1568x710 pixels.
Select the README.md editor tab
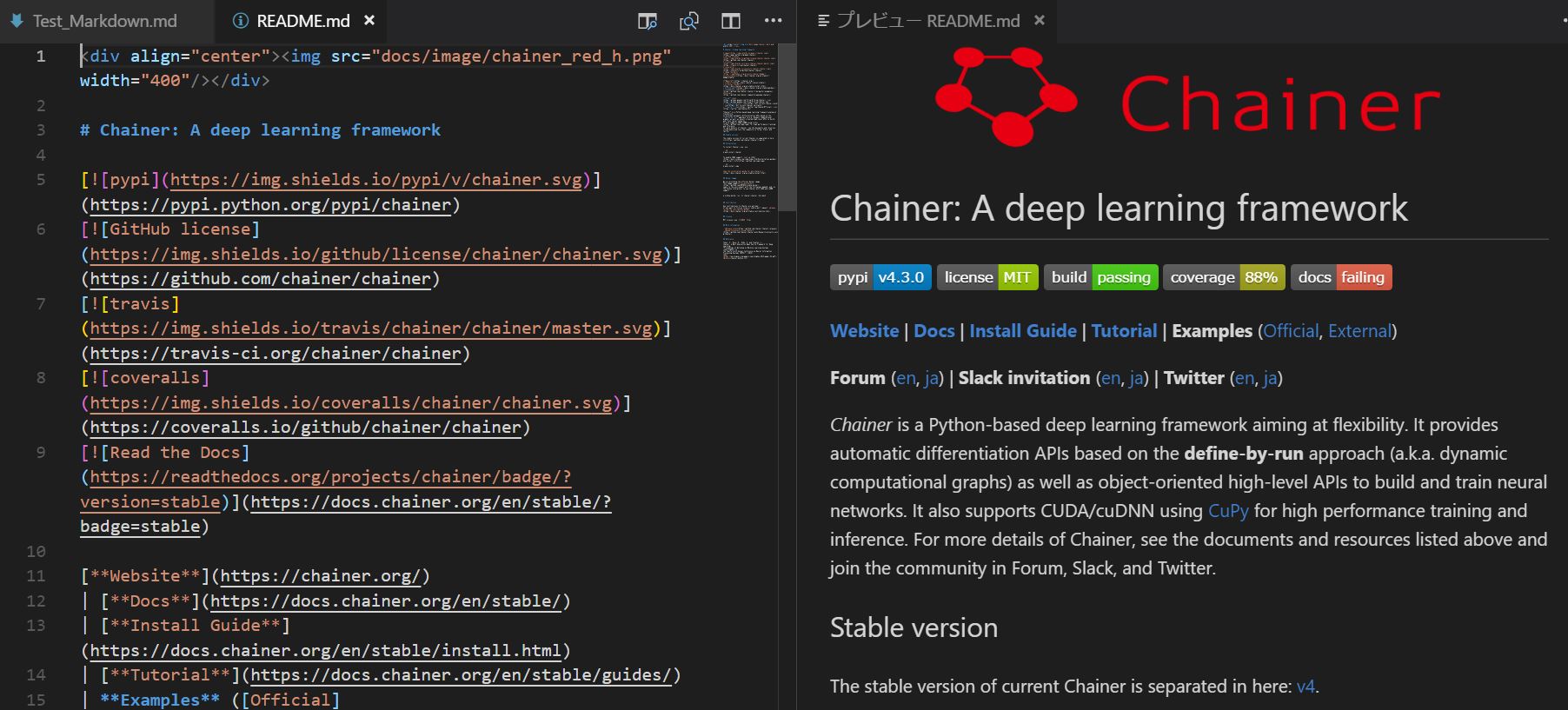(303, 21)
